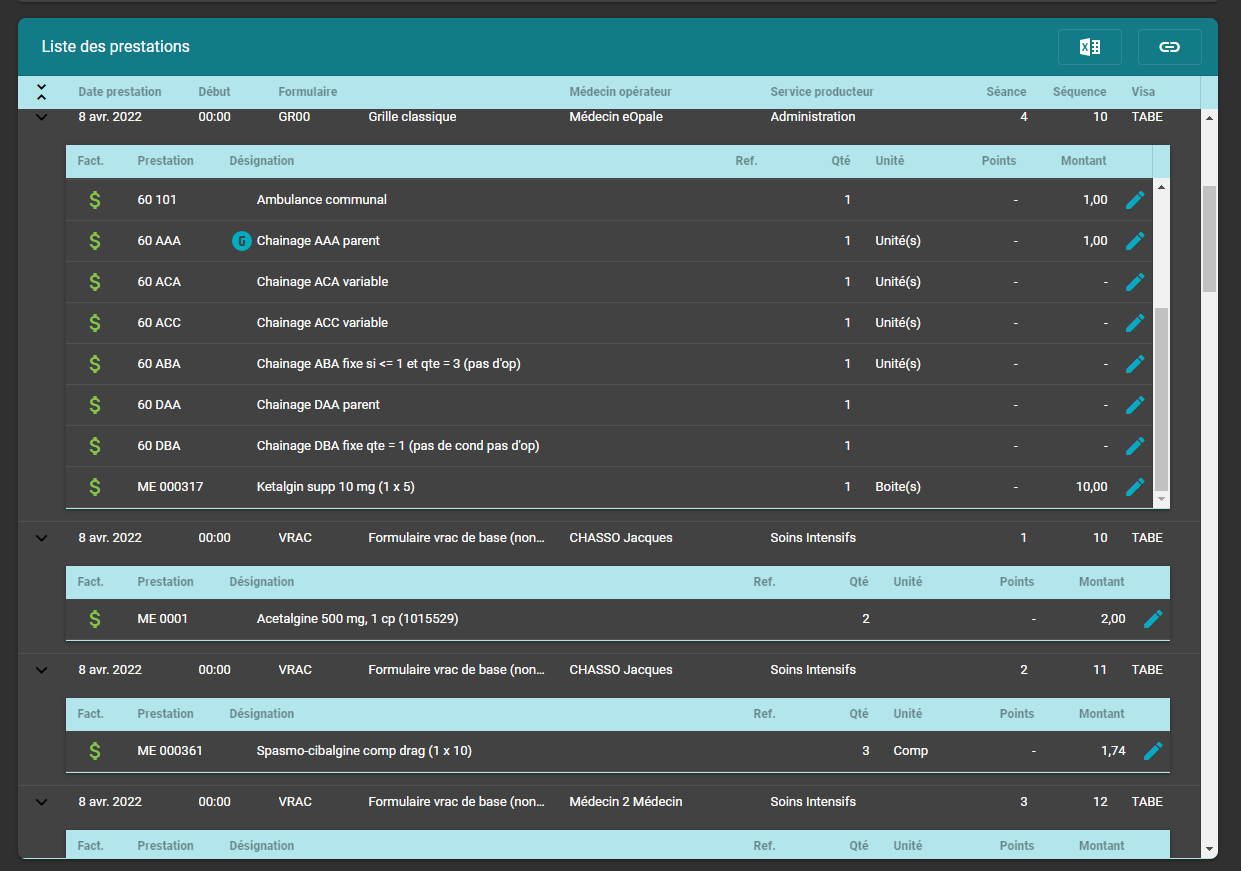Edit the Ketalgin supp 10 mg prestation

1135,486
